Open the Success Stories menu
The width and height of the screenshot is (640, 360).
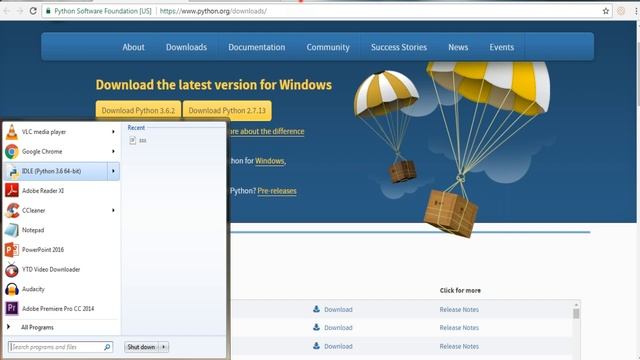(x=399, y=47)
